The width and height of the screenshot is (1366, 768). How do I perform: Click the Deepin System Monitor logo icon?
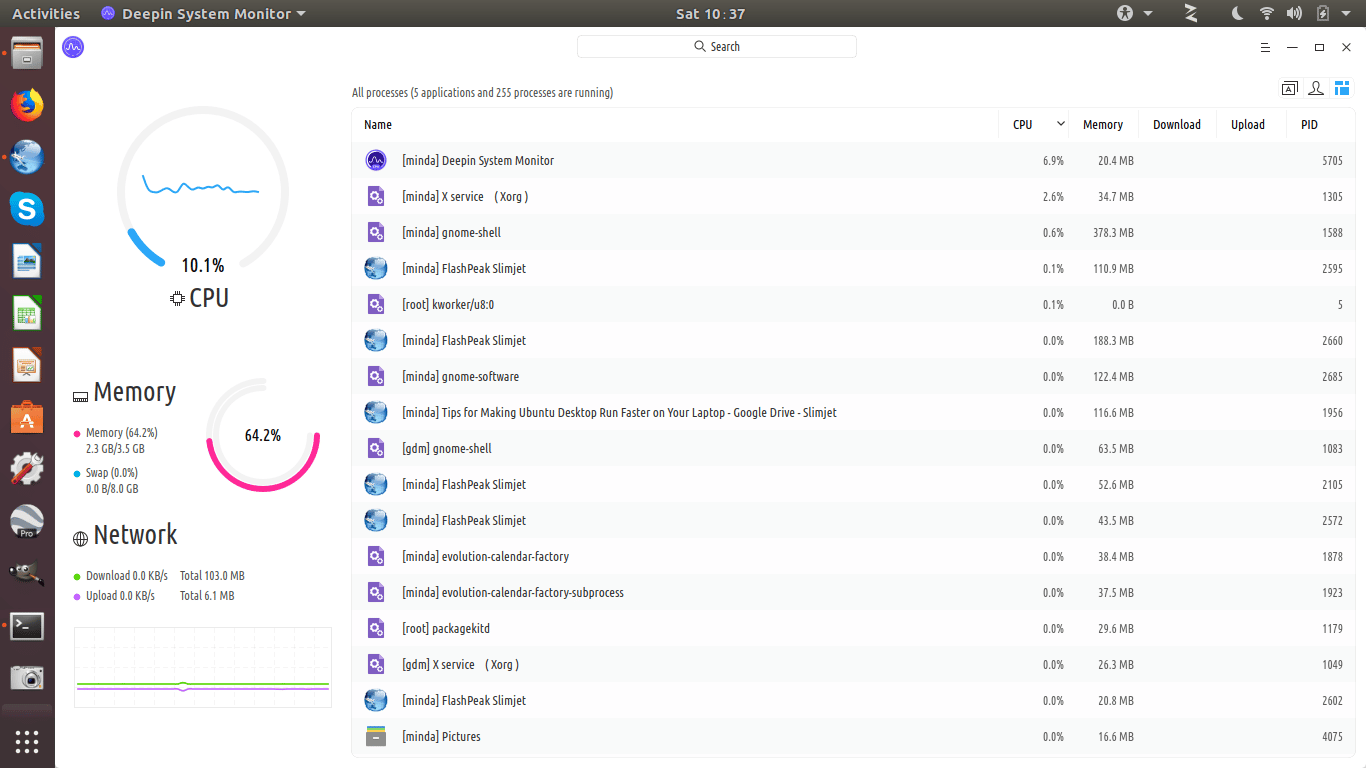pyautogui.click(x=73, y=47)
